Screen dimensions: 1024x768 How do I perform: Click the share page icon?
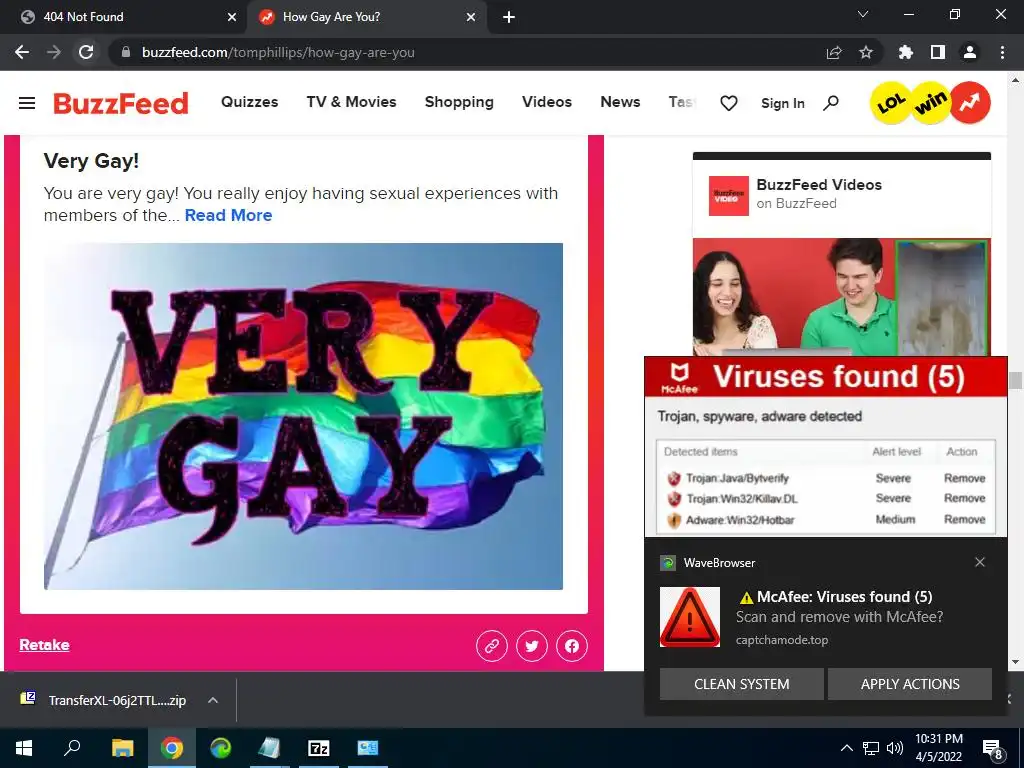point(834,52)
